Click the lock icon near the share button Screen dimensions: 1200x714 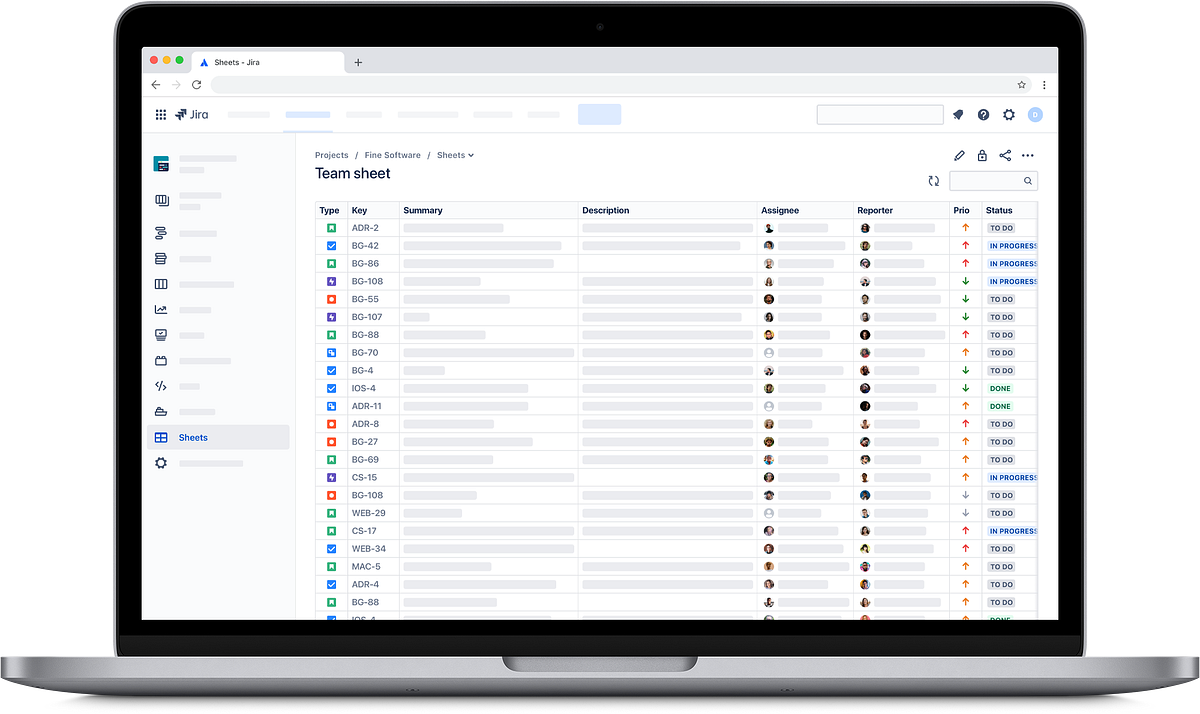tap(982, 155)
